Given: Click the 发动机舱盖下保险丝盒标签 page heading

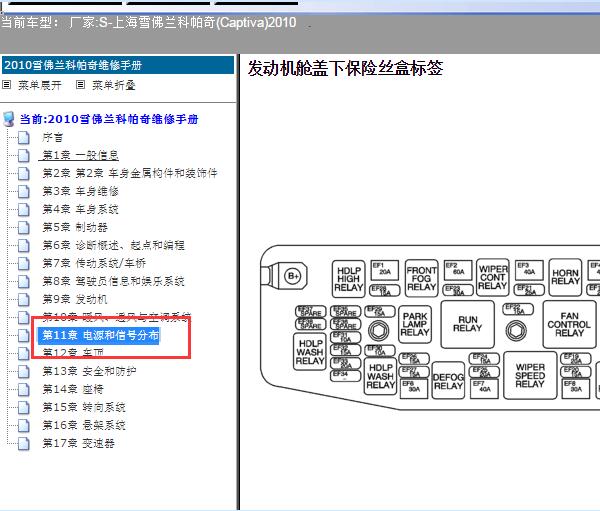Looking at the screenshot, I should coord(345,68).
